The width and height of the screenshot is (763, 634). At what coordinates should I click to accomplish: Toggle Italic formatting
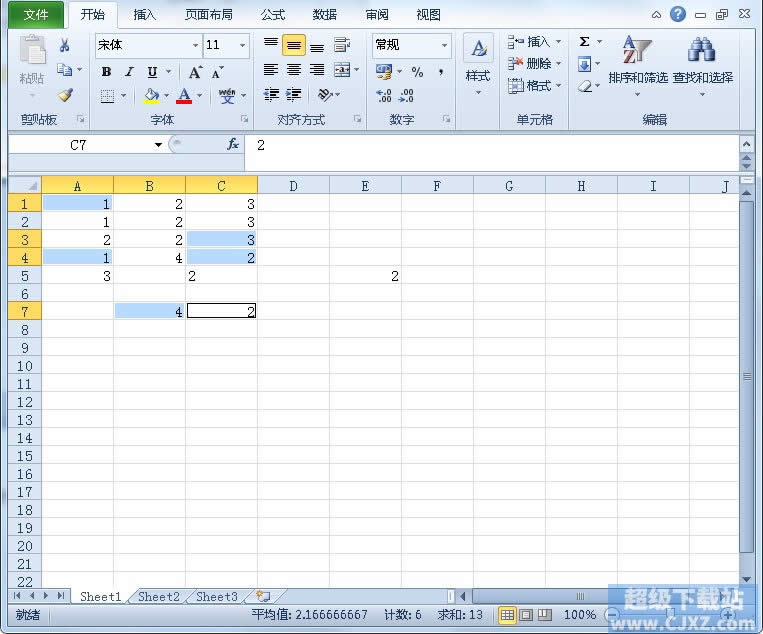(129, 72)
